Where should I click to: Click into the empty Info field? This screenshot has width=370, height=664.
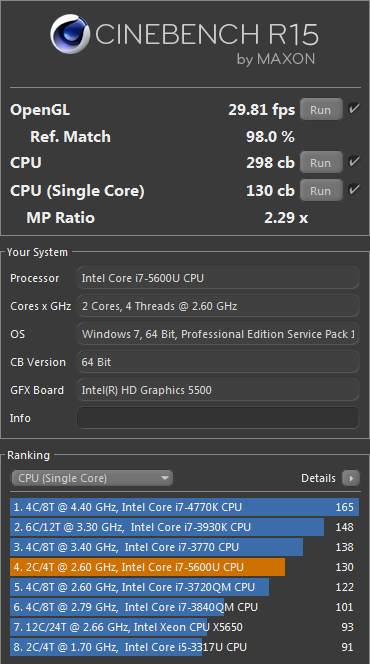tap(218, 418)
